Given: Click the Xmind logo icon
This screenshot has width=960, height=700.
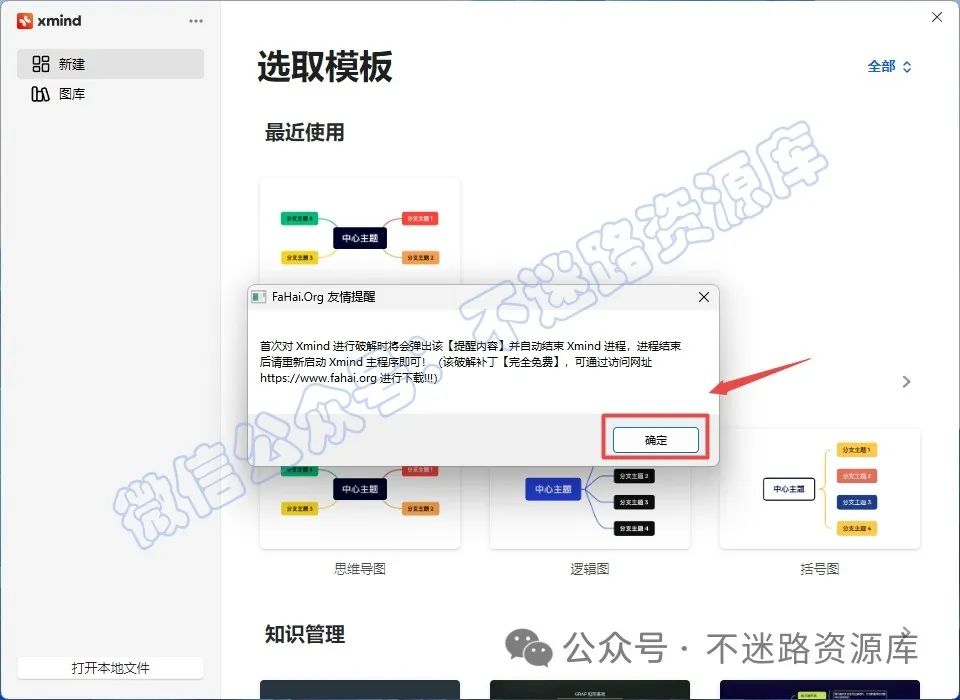Looking at the screenshot, I should tap(24, 21).
